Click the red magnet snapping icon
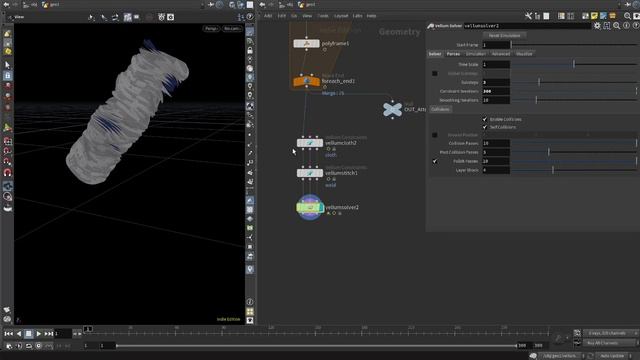The width and height of the screenshot is (640, 360). [7, 173]
